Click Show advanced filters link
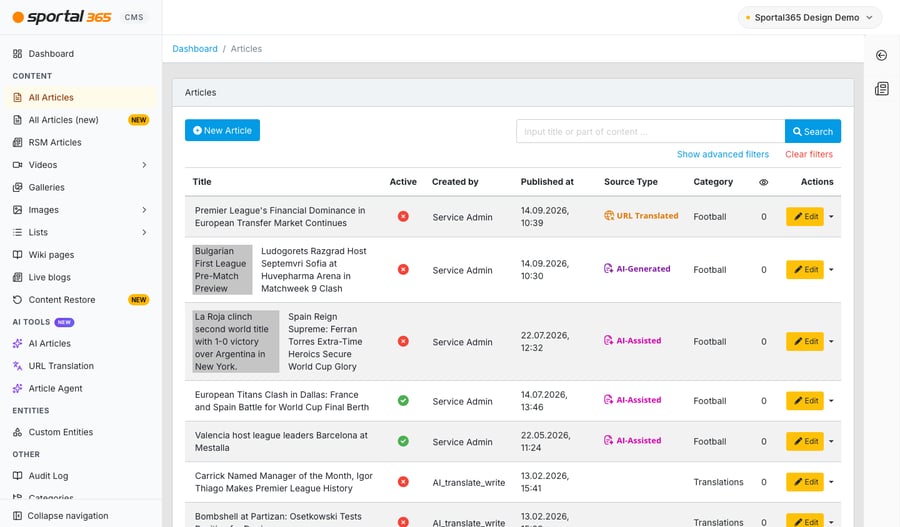 point(723,154)
